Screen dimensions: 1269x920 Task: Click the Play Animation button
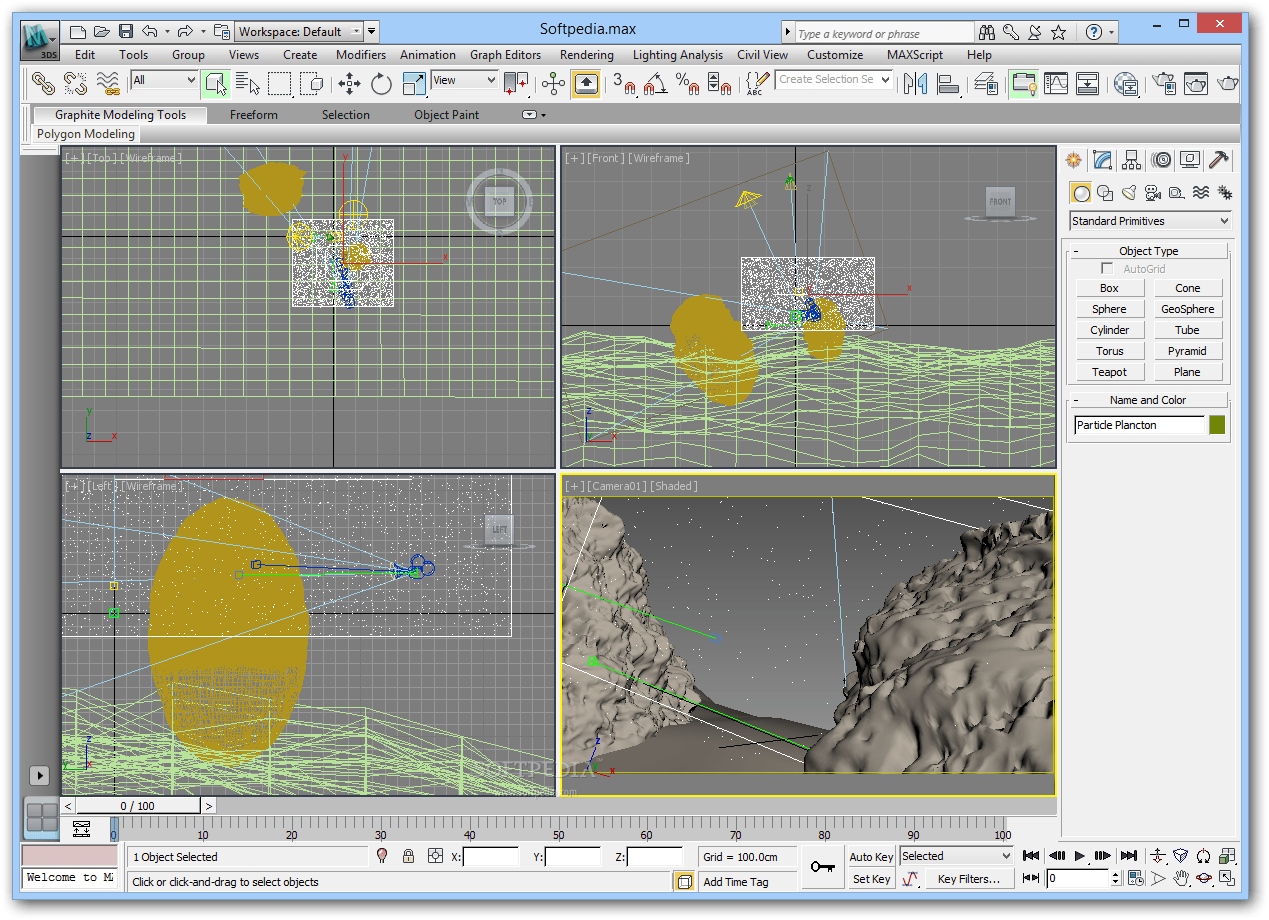1080,856
